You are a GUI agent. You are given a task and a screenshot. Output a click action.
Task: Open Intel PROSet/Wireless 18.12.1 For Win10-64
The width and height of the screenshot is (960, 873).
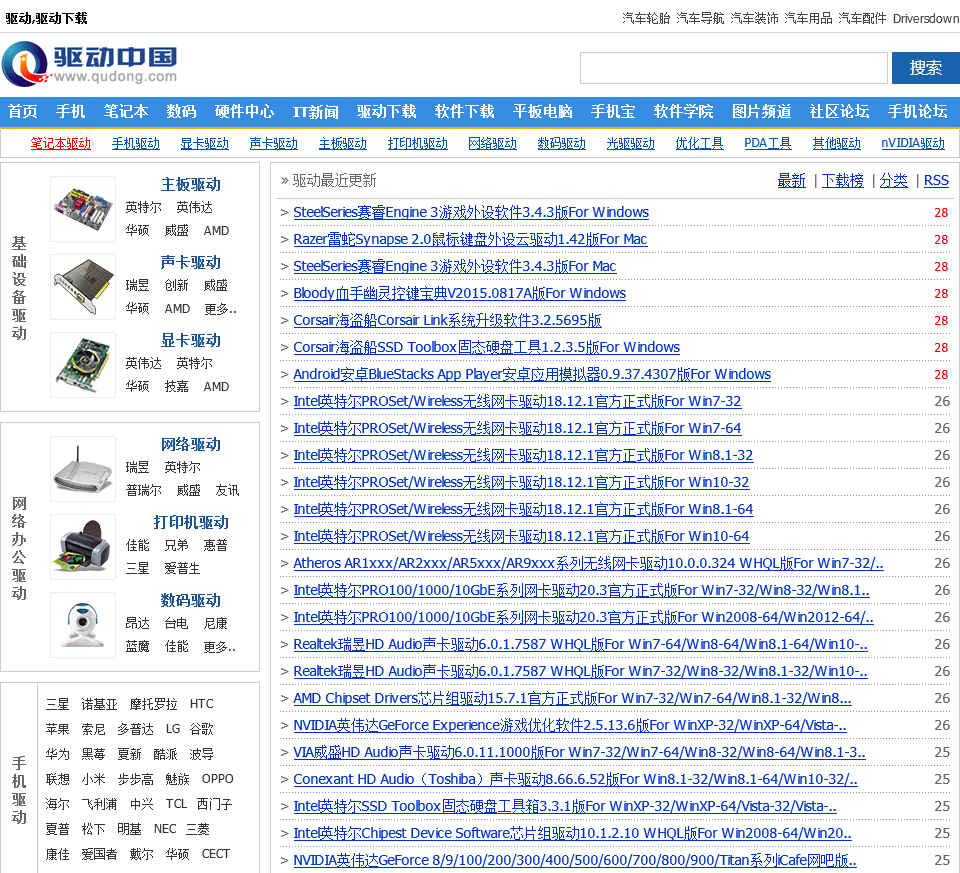click(521, 536)
